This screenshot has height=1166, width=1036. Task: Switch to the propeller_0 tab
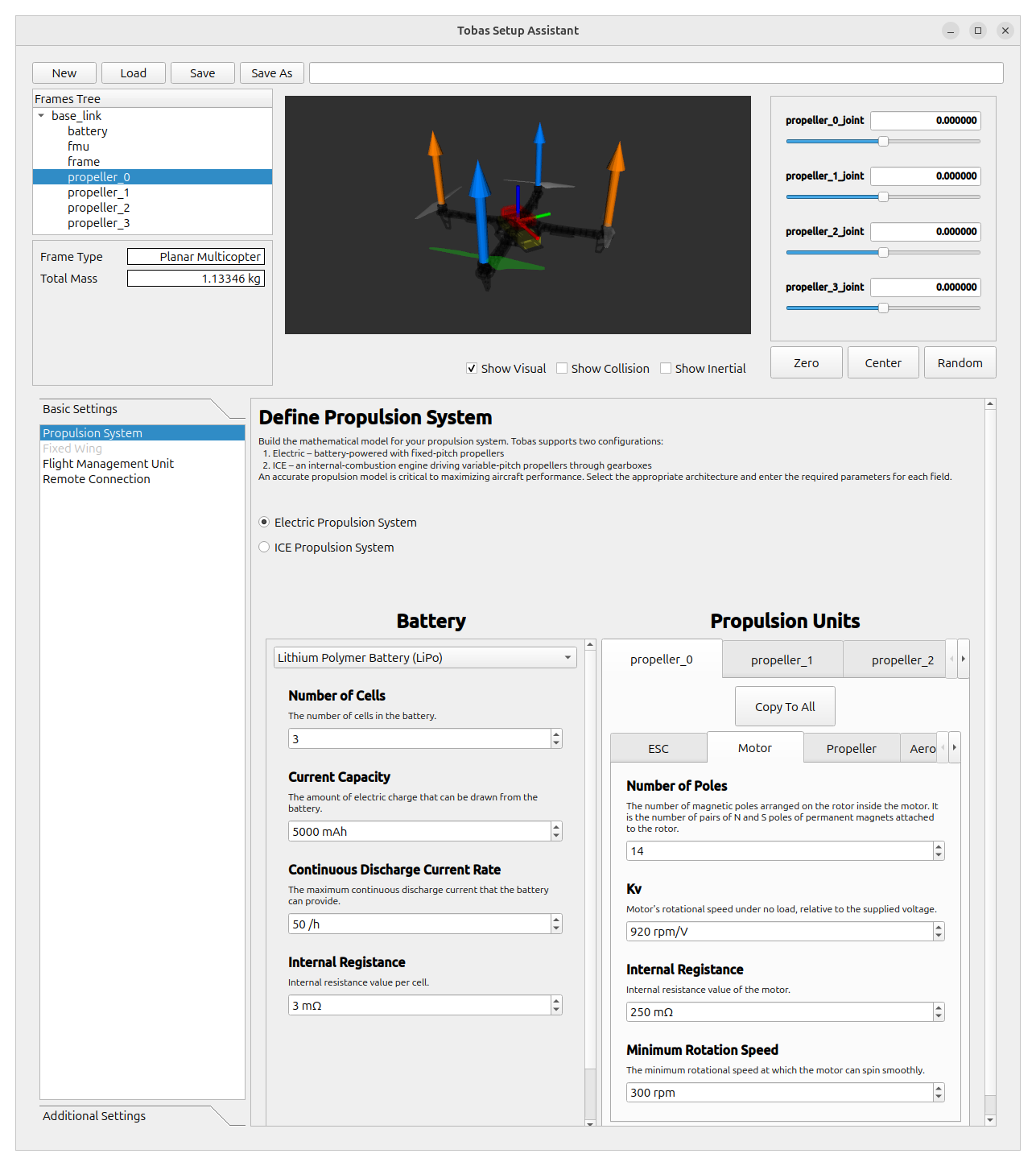point(662,659)
